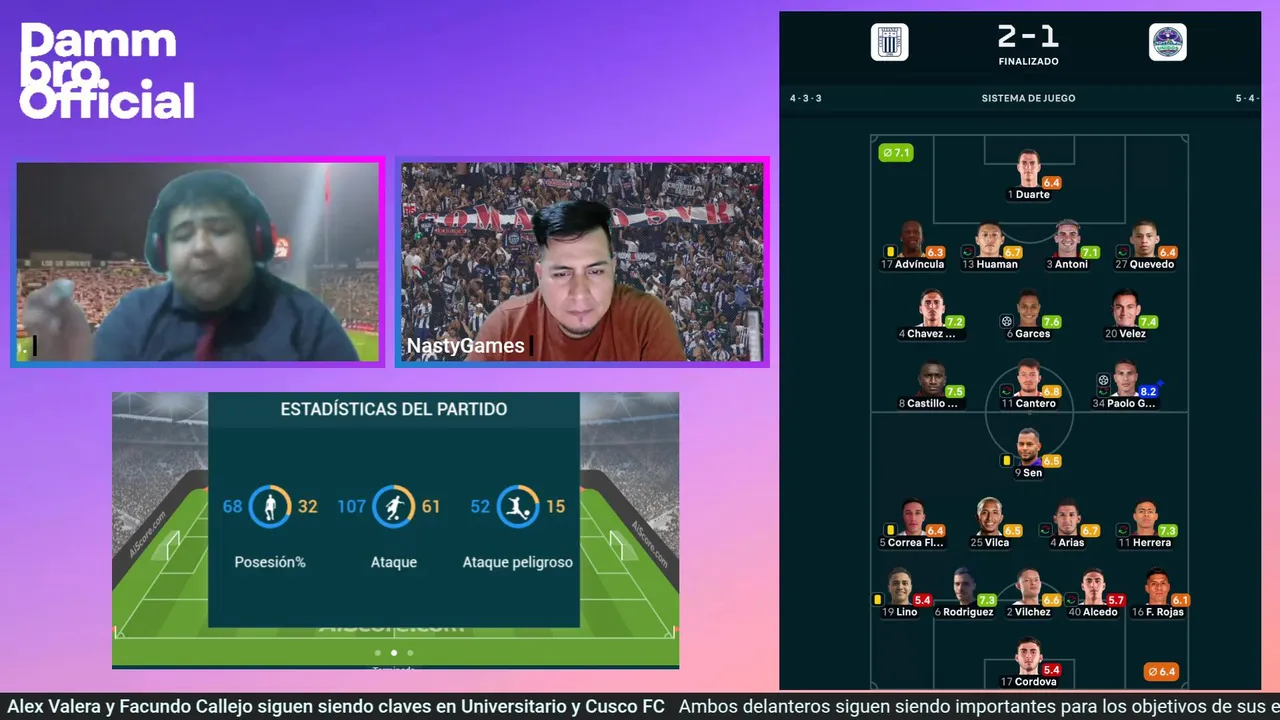Click the FINALIZADO status label
1280x720 pixels.
[1028, 62]
